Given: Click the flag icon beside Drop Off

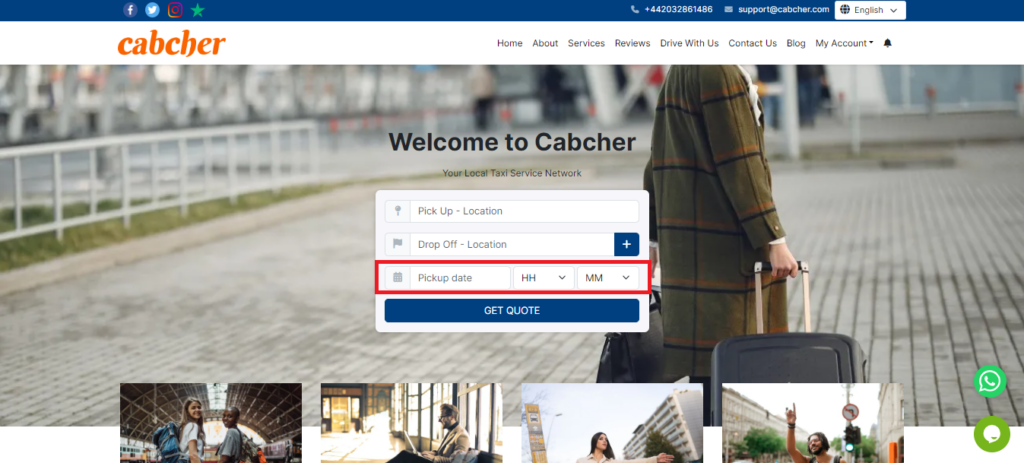Looking at the screenshot, I should (x=398, y=244).
